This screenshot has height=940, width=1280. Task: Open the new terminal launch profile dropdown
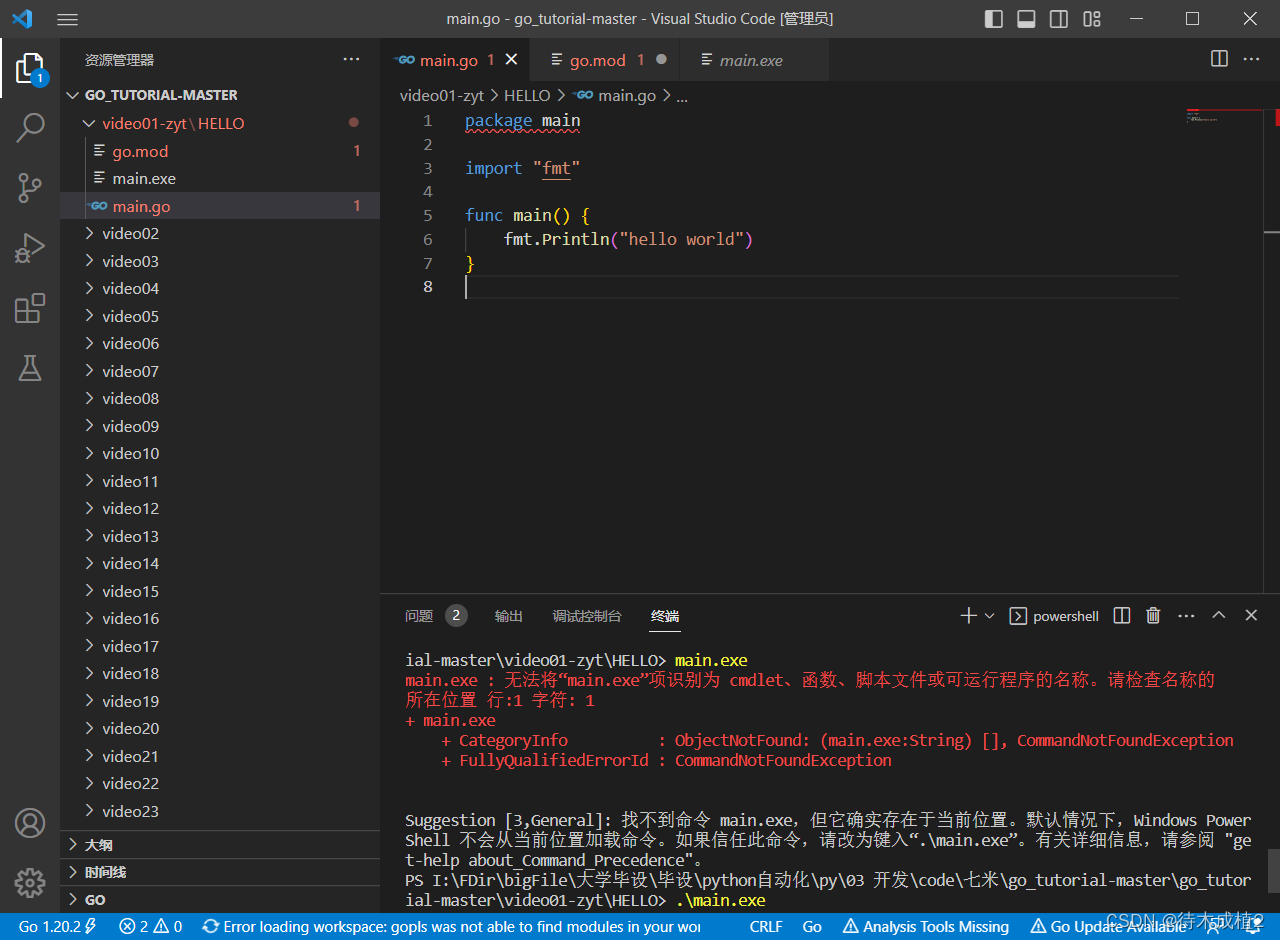pos(990,616)
